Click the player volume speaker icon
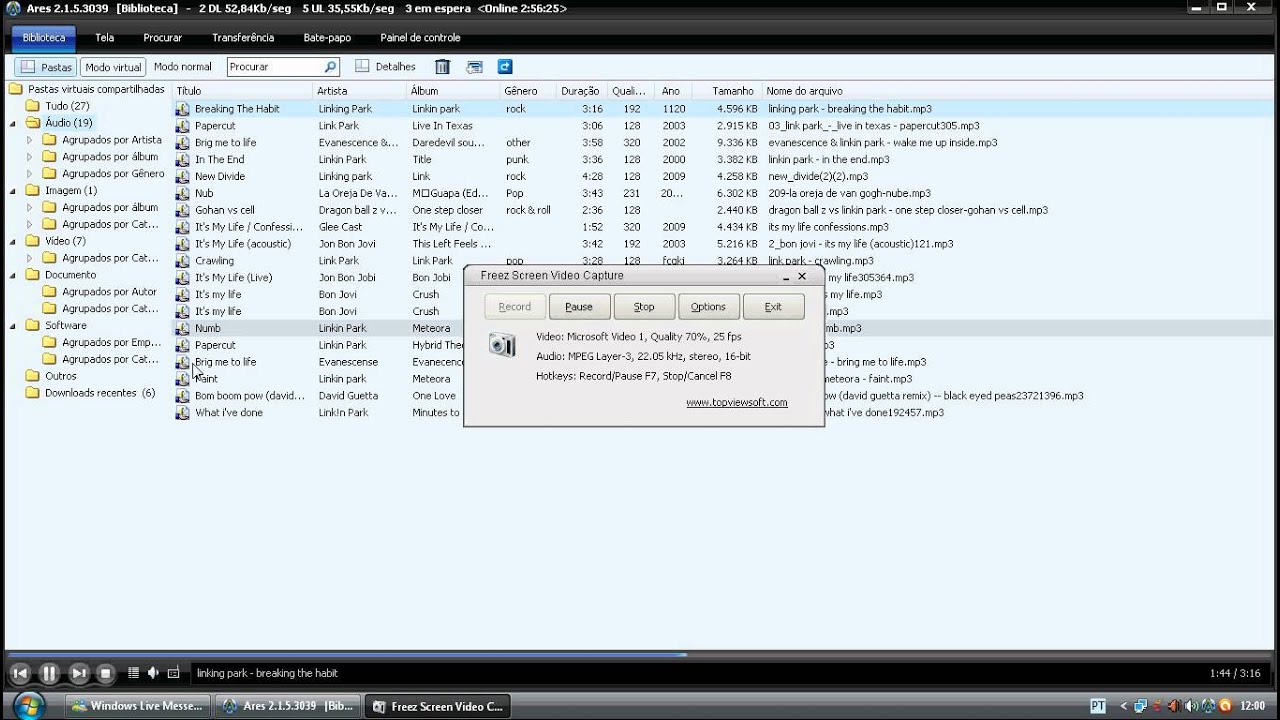This screenshot has width=1280, height=720. 152,673
